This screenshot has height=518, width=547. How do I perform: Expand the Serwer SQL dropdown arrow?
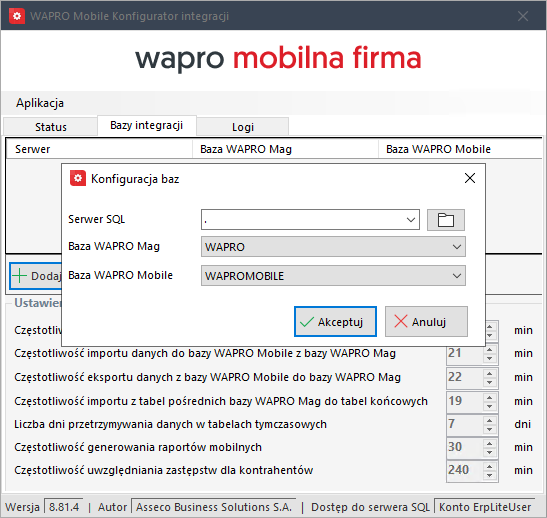pyautogui.click(x=411, y=220)
